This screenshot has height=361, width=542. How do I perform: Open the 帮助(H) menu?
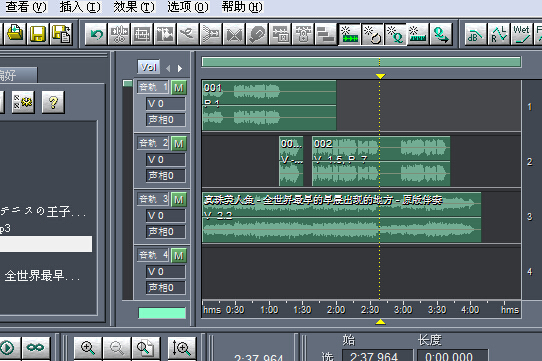point(242,7)
